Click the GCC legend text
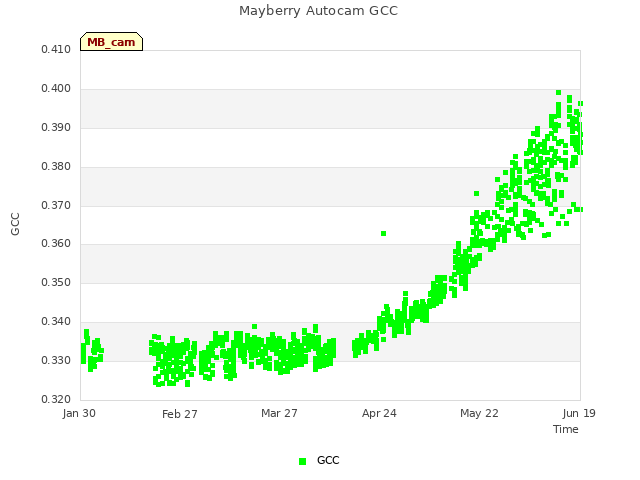The height and width of the screenshot is (480, 640). (328, 460)
